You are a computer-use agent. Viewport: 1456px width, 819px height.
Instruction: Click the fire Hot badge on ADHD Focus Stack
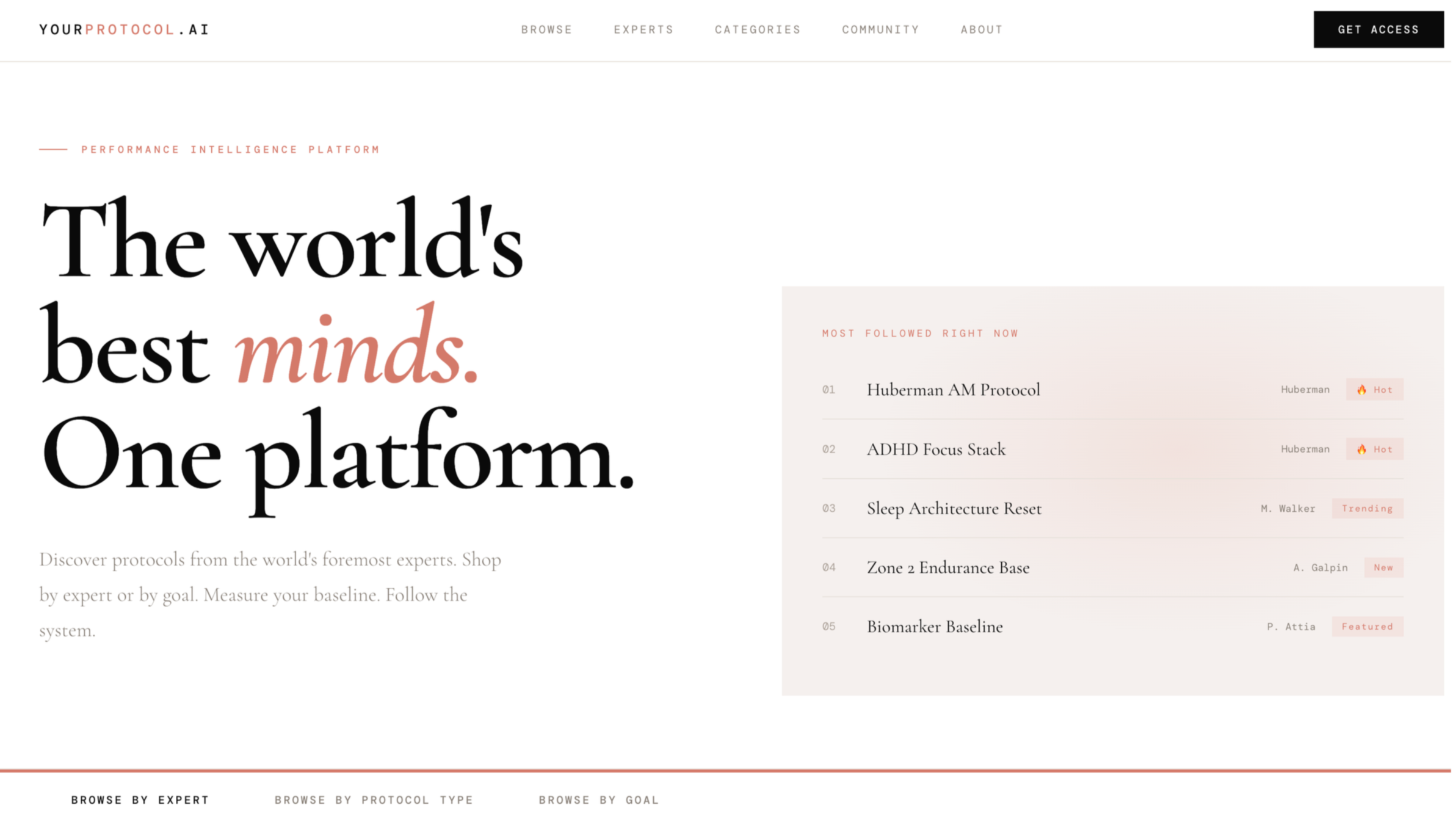click(1374, 449)
